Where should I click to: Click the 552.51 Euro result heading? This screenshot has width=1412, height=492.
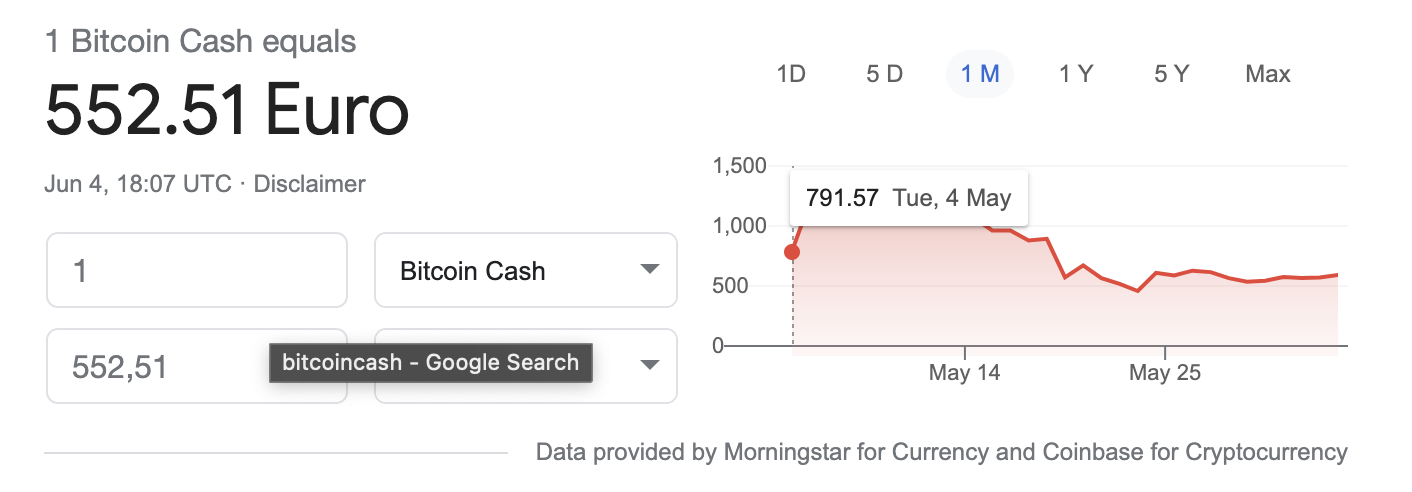[227, 110]
